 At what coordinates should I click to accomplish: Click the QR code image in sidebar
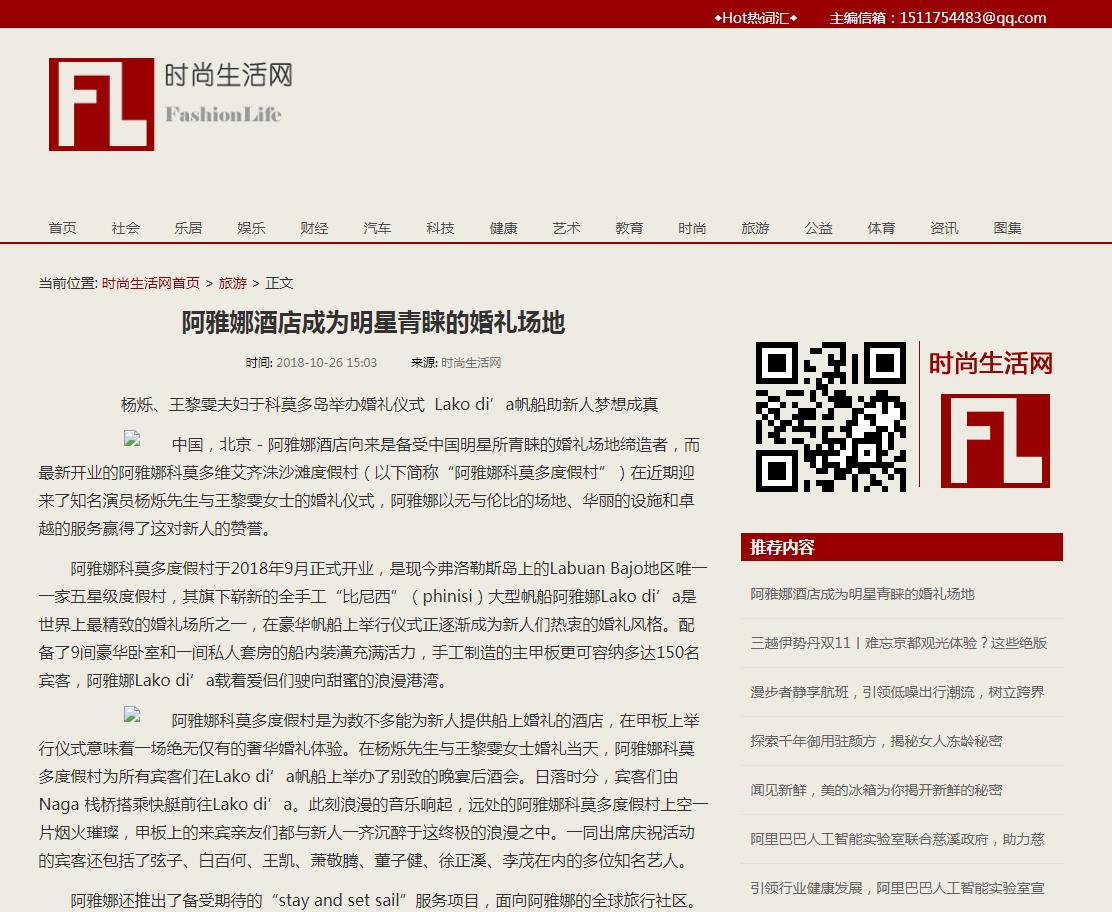tap(830, 416)
